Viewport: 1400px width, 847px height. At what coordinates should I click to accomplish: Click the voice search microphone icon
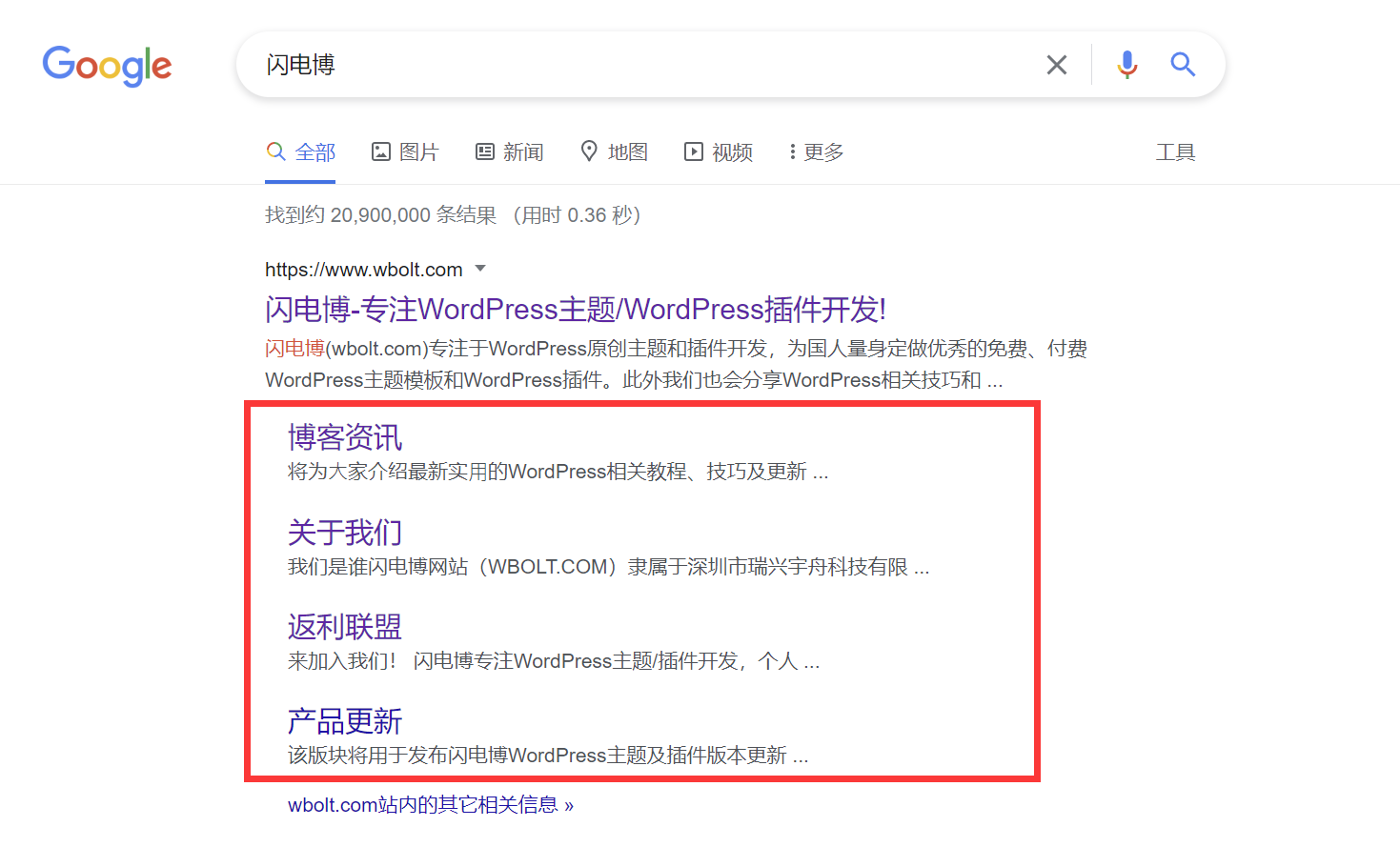[x=1126, y=64]
